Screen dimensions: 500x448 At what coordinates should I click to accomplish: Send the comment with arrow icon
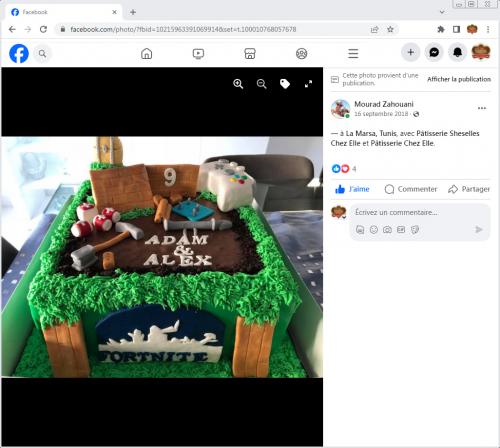point(479,229)
